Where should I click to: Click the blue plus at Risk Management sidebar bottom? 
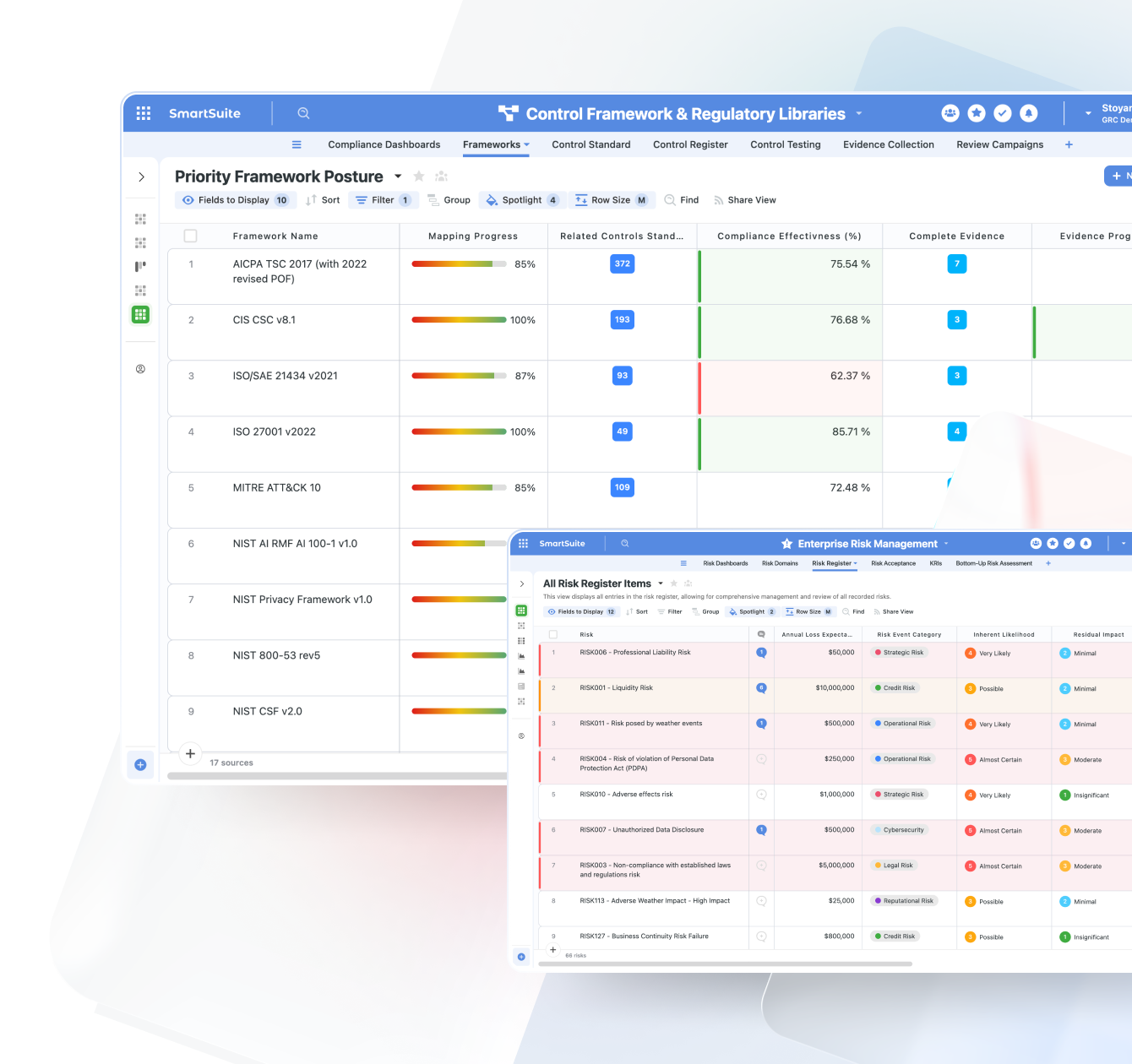(x=521, y=957)
